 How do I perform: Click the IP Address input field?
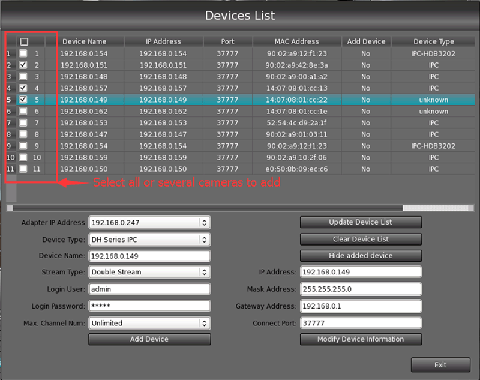click(361, 272)
